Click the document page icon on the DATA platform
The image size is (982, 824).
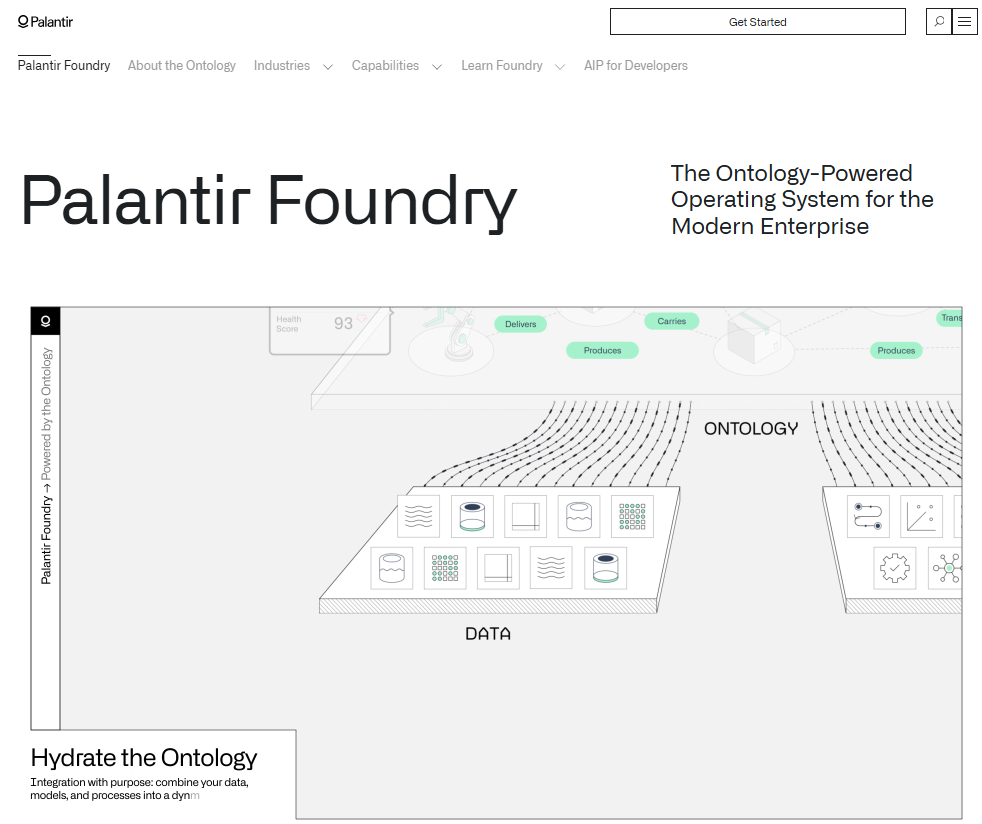point(525,517)
